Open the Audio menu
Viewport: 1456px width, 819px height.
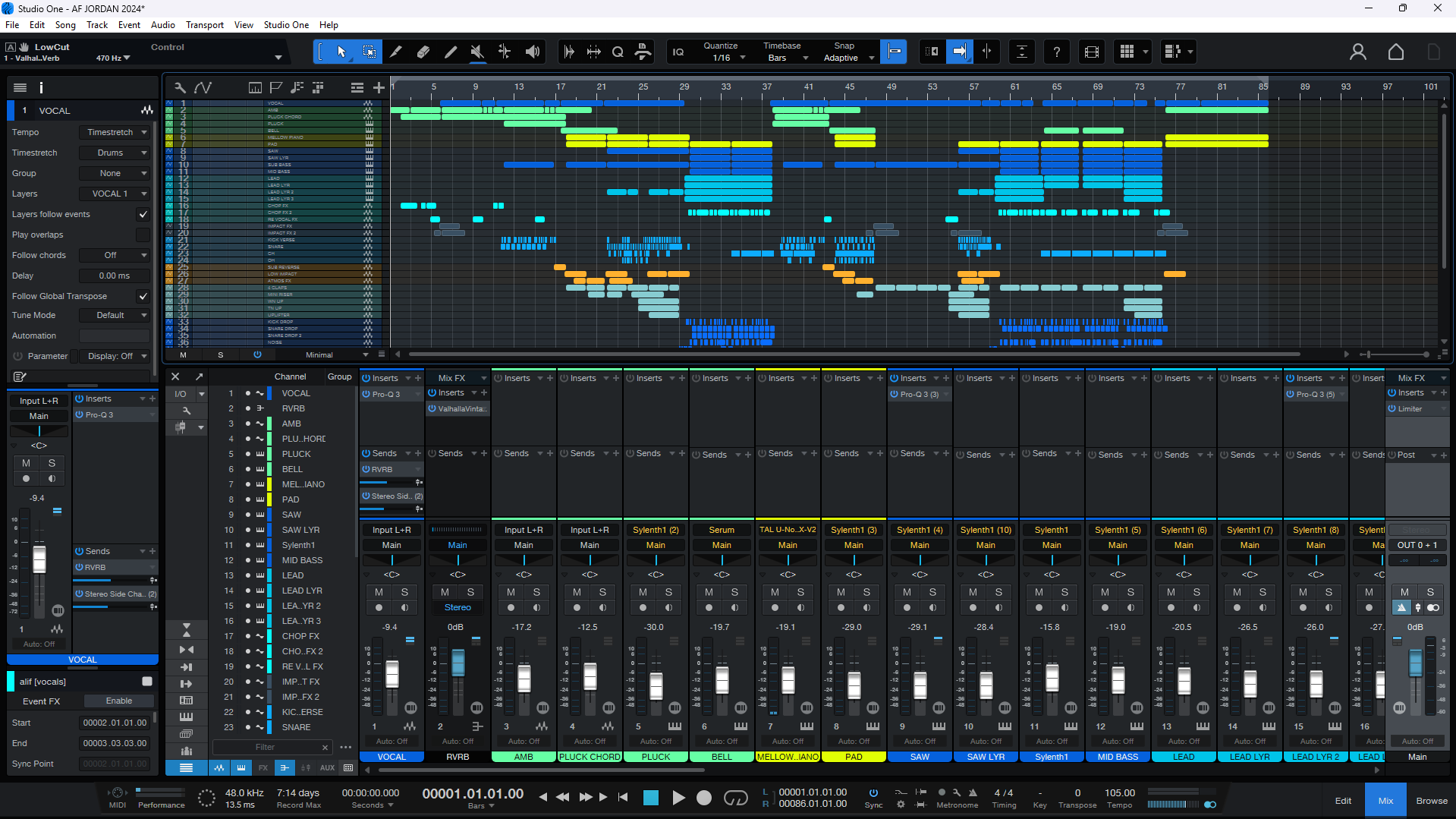click(162, 25)
